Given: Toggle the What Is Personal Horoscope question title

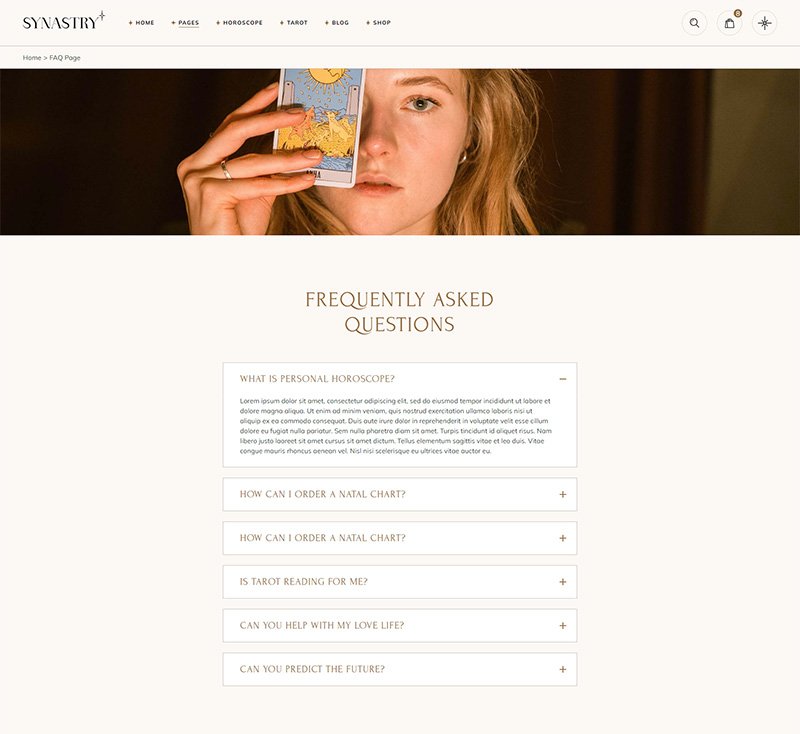Looking at the screenshot, I should coord(317,379).
